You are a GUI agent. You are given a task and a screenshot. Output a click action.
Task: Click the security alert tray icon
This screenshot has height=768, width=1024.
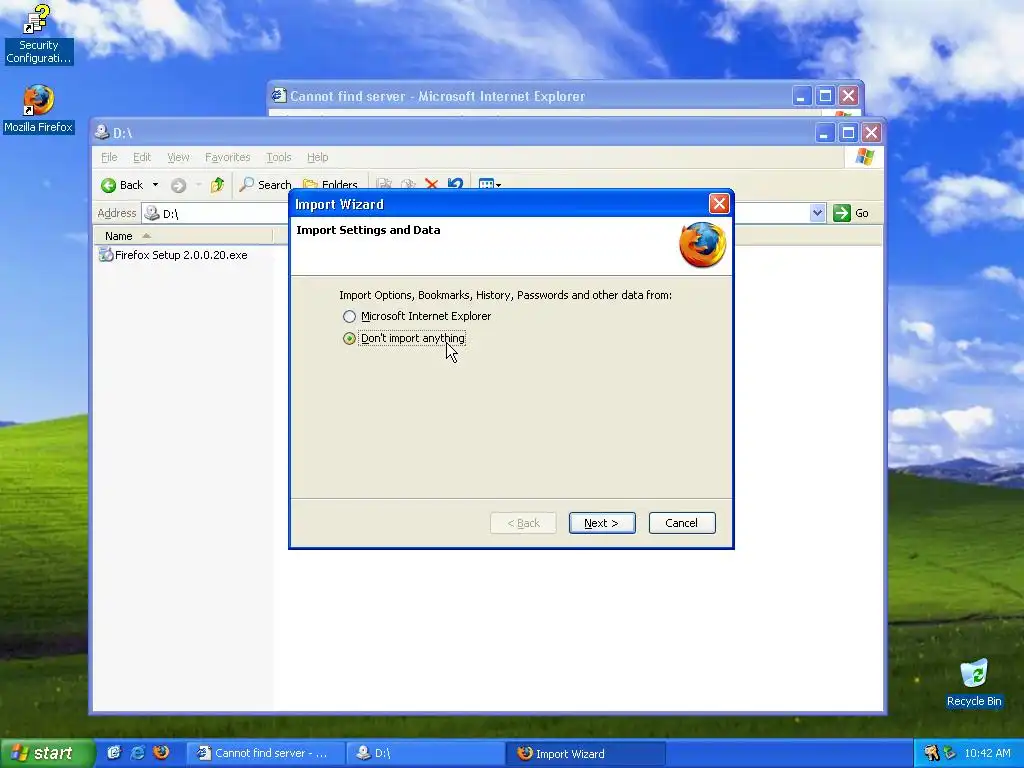931,753
